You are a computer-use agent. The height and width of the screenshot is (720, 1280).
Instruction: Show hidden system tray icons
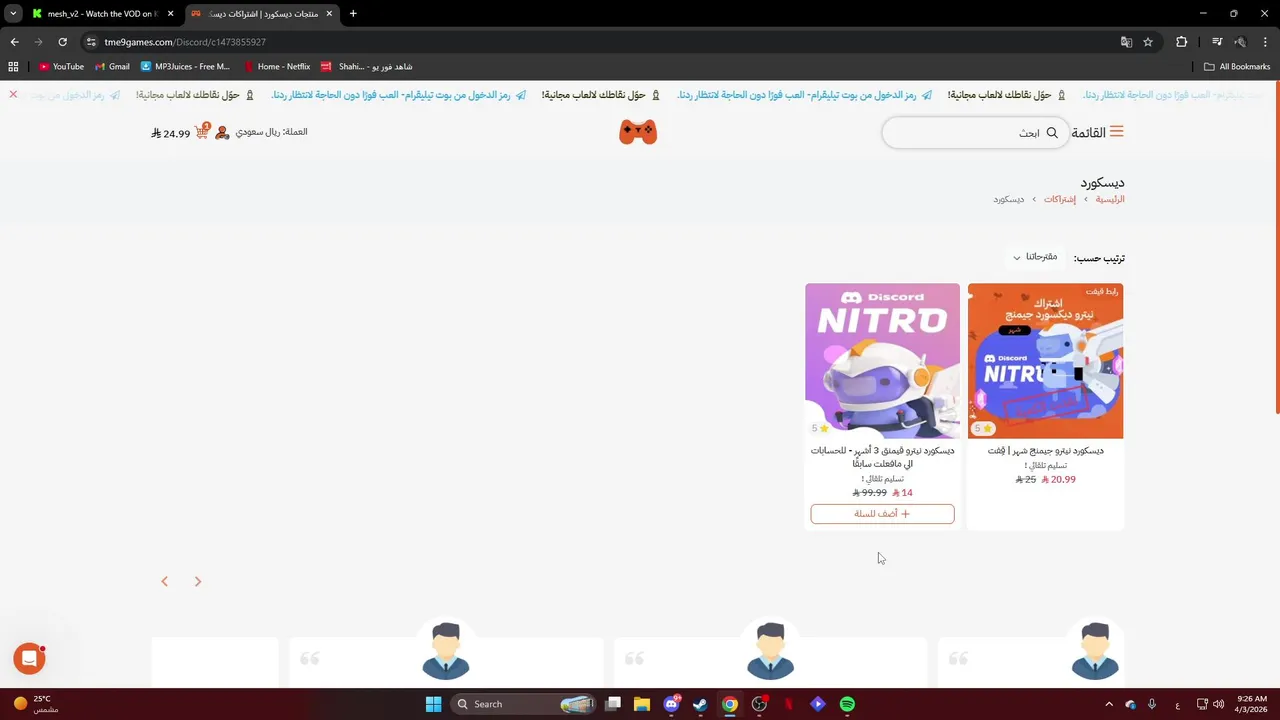pyautogui.click(x=1108, y=704)
